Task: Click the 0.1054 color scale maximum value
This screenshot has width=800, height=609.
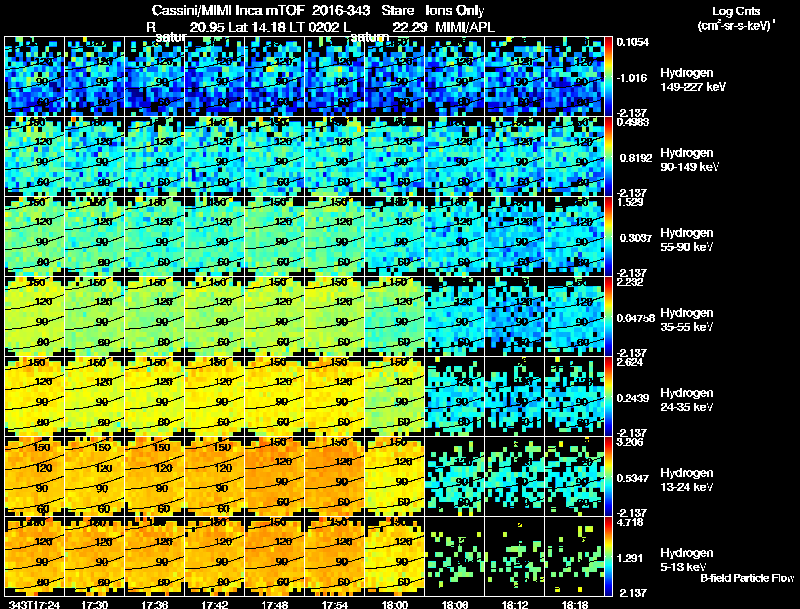Action: coord(633,42)
